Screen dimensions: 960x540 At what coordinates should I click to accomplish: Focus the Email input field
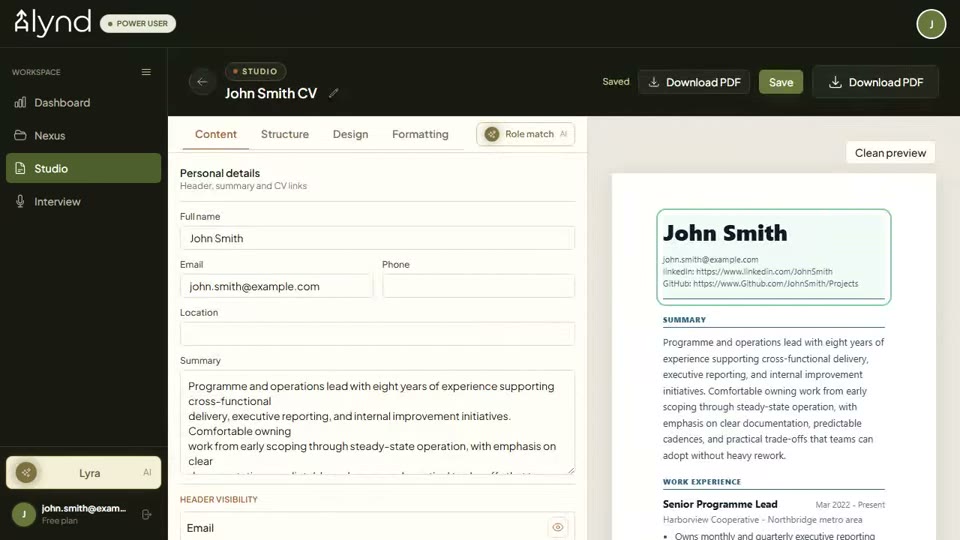point(276,286)
